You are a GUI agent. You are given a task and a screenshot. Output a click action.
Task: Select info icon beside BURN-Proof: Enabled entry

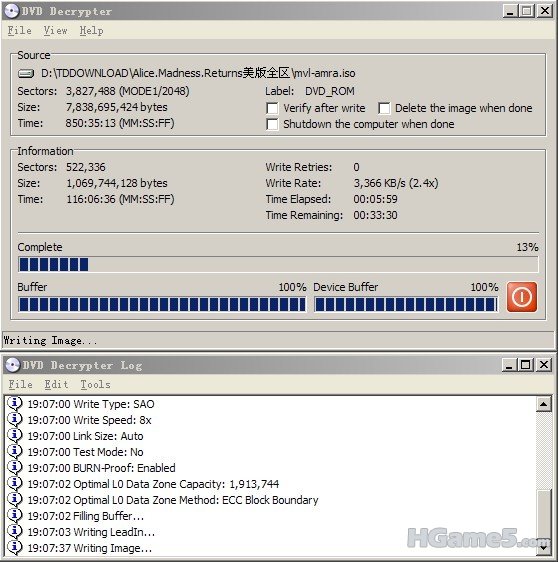coord(15,468)
